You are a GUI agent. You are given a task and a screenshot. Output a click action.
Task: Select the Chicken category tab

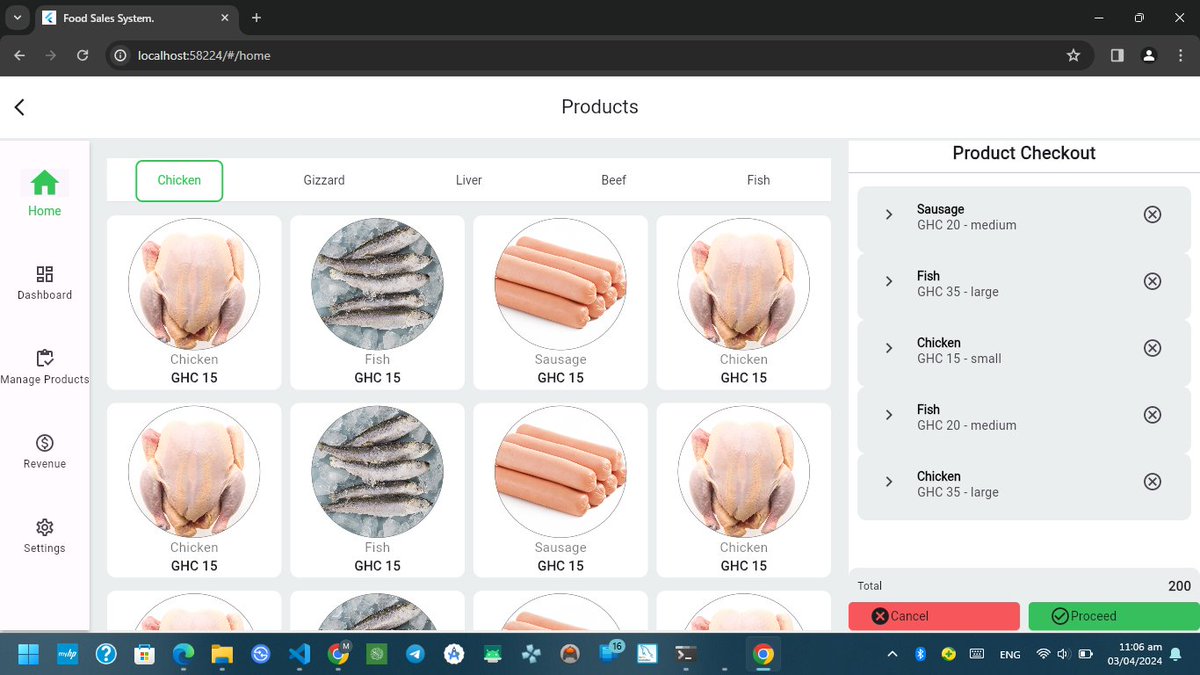pos(179,180)
